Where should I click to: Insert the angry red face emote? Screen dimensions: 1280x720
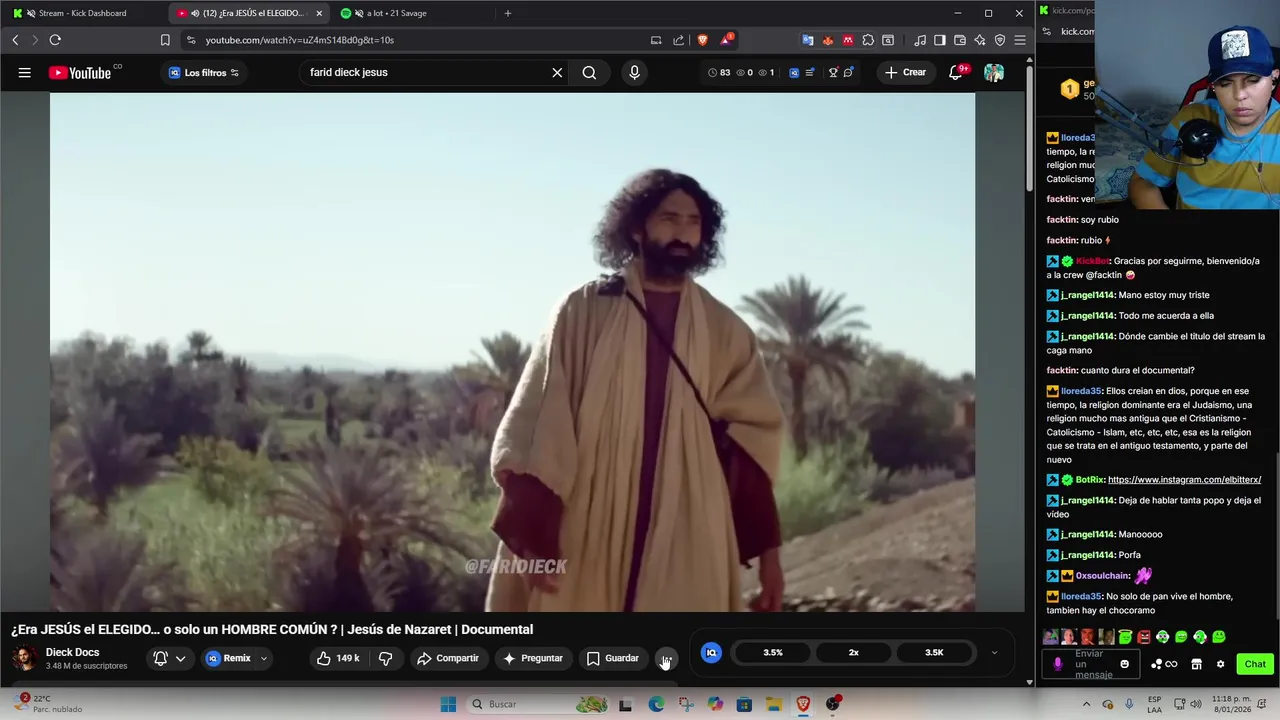tap(1143, 637)
